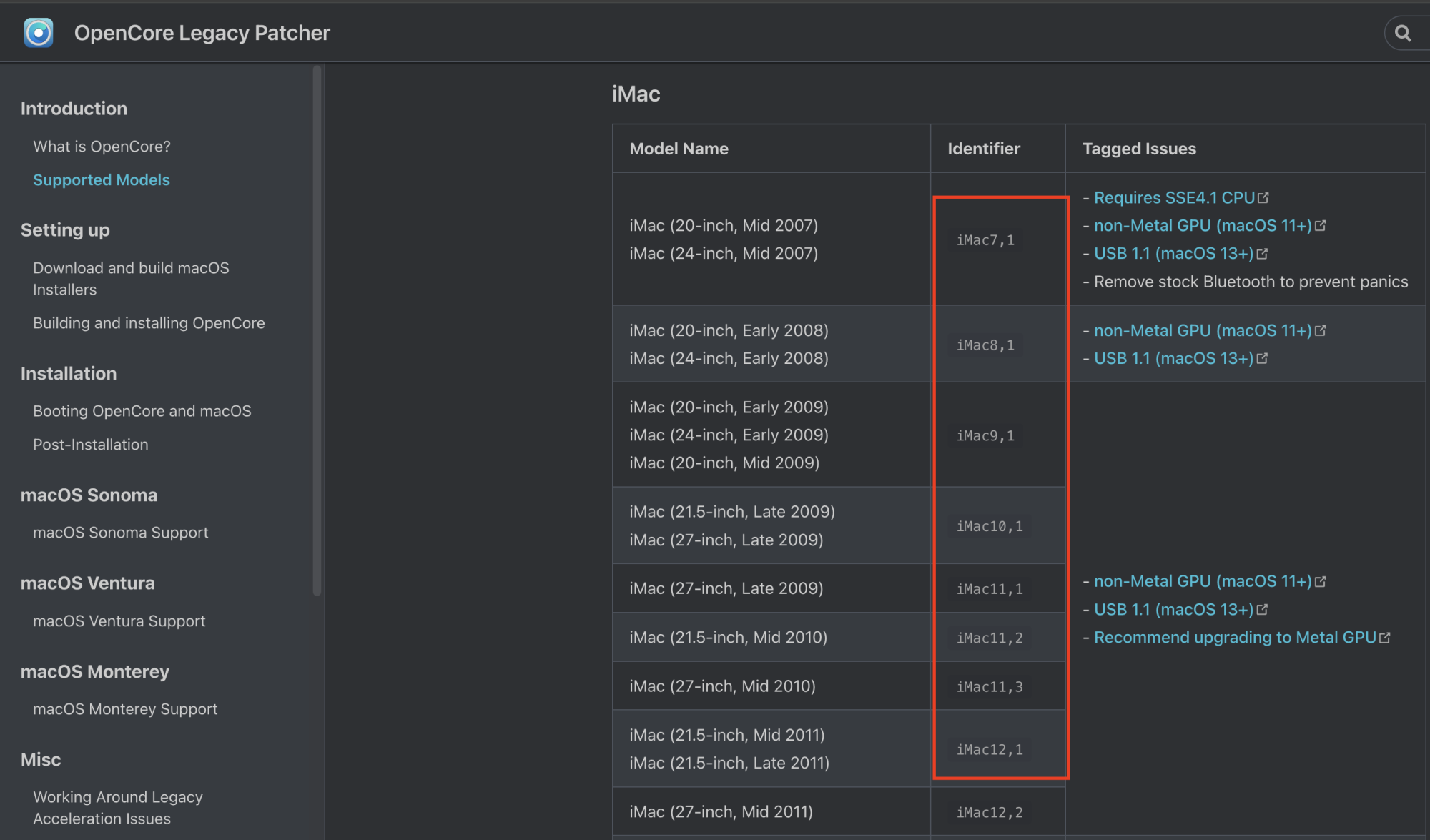Screen dimensions: 1430x840
Task: Click the sidebar vertical scrollbar
Action: tap(317, 329)
